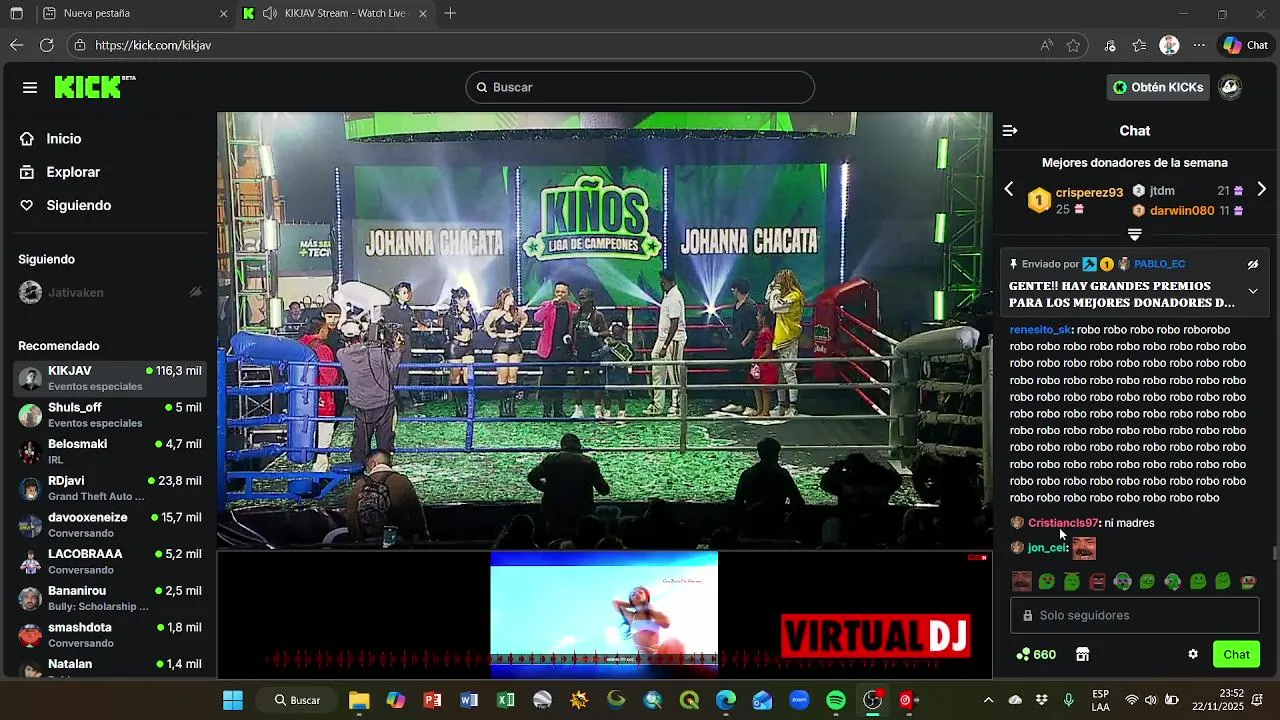
Task: Open OBS Studio from taskbar
Action: [873, 700]
